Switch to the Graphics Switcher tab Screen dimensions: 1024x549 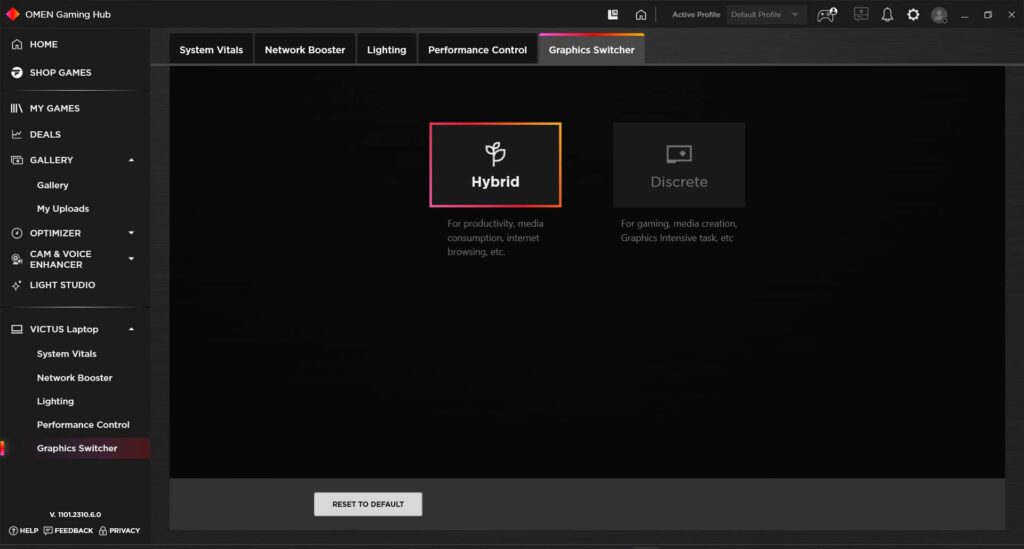pos(592,50)
